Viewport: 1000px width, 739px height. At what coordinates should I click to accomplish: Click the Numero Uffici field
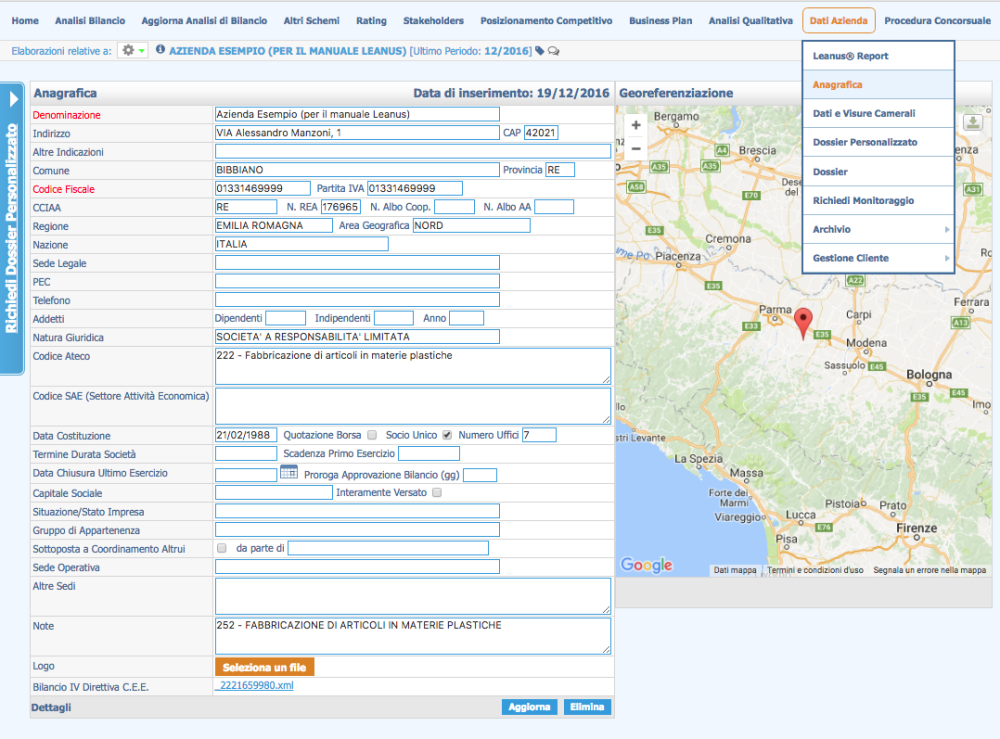tap(540, 435)
